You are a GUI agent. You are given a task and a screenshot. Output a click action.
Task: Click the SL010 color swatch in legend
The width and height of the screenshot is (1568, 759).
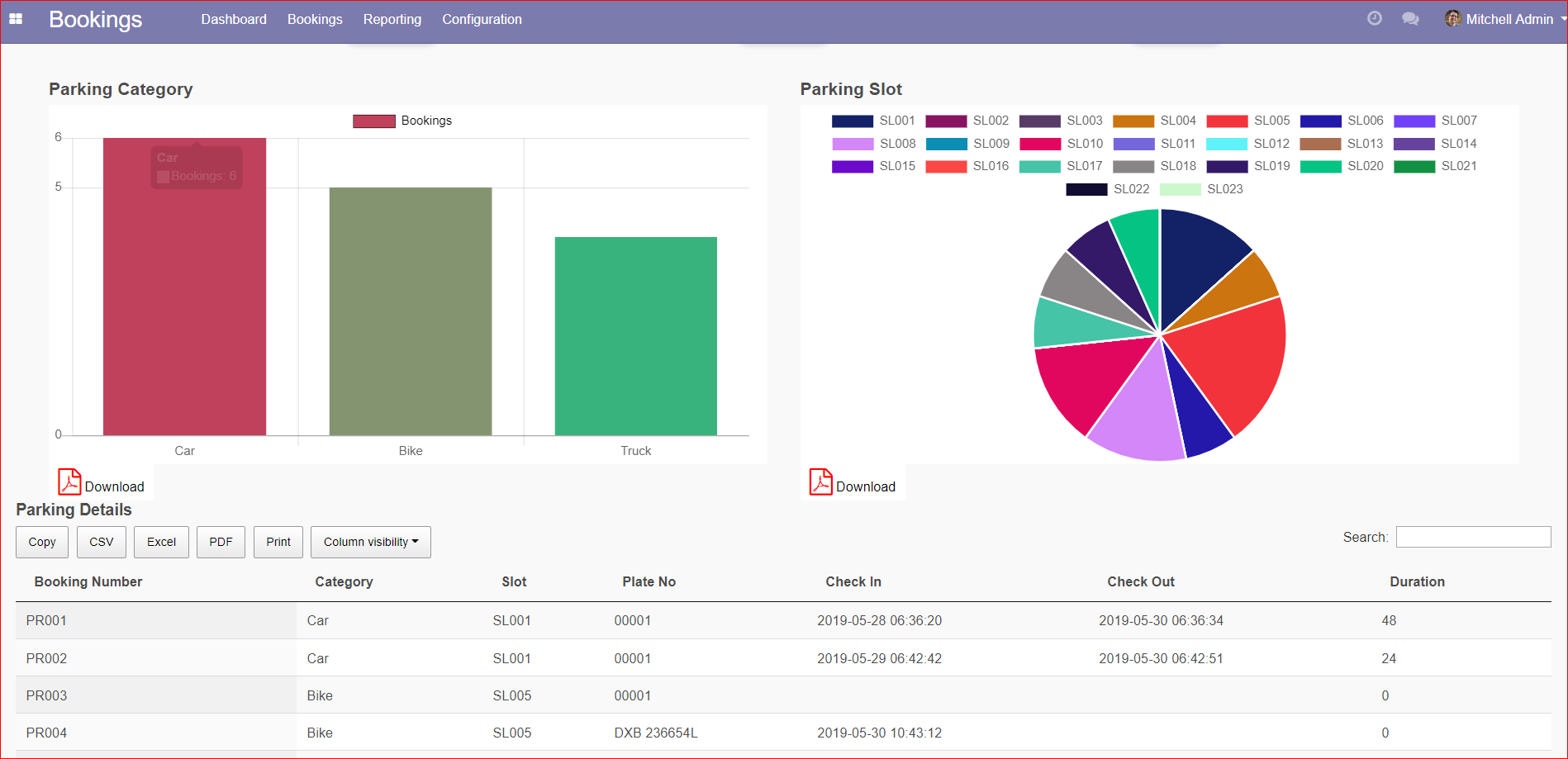tap(1039, 144)
